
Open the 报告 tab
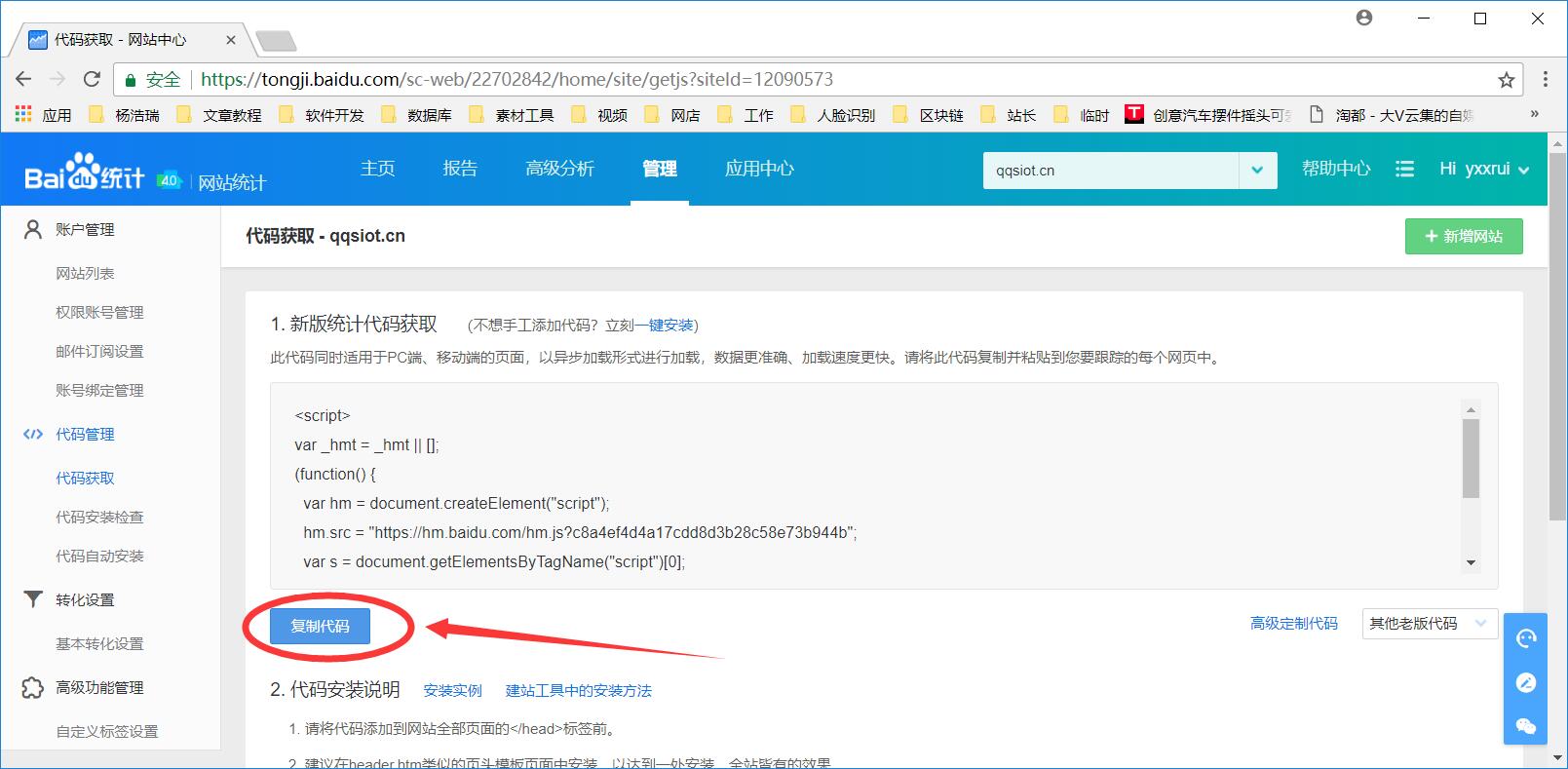(460, 168)
